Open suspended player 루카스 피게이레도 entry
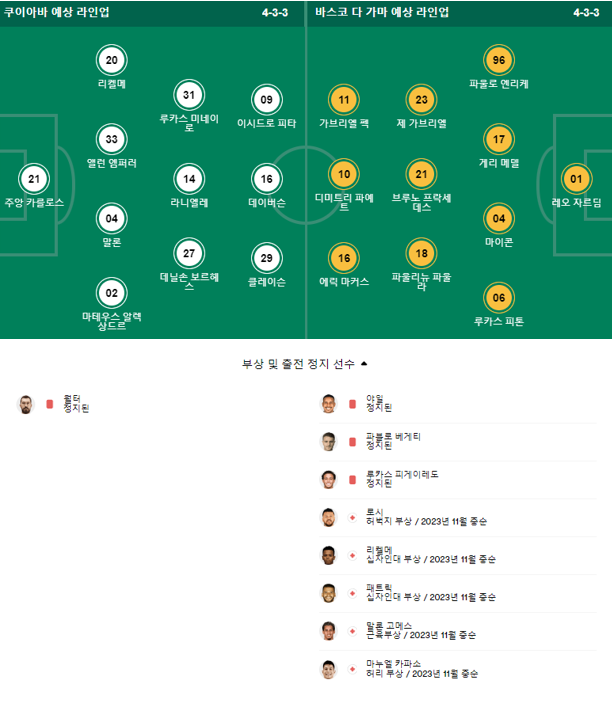This screenshot has height=720, width=613. coord(458,479)
